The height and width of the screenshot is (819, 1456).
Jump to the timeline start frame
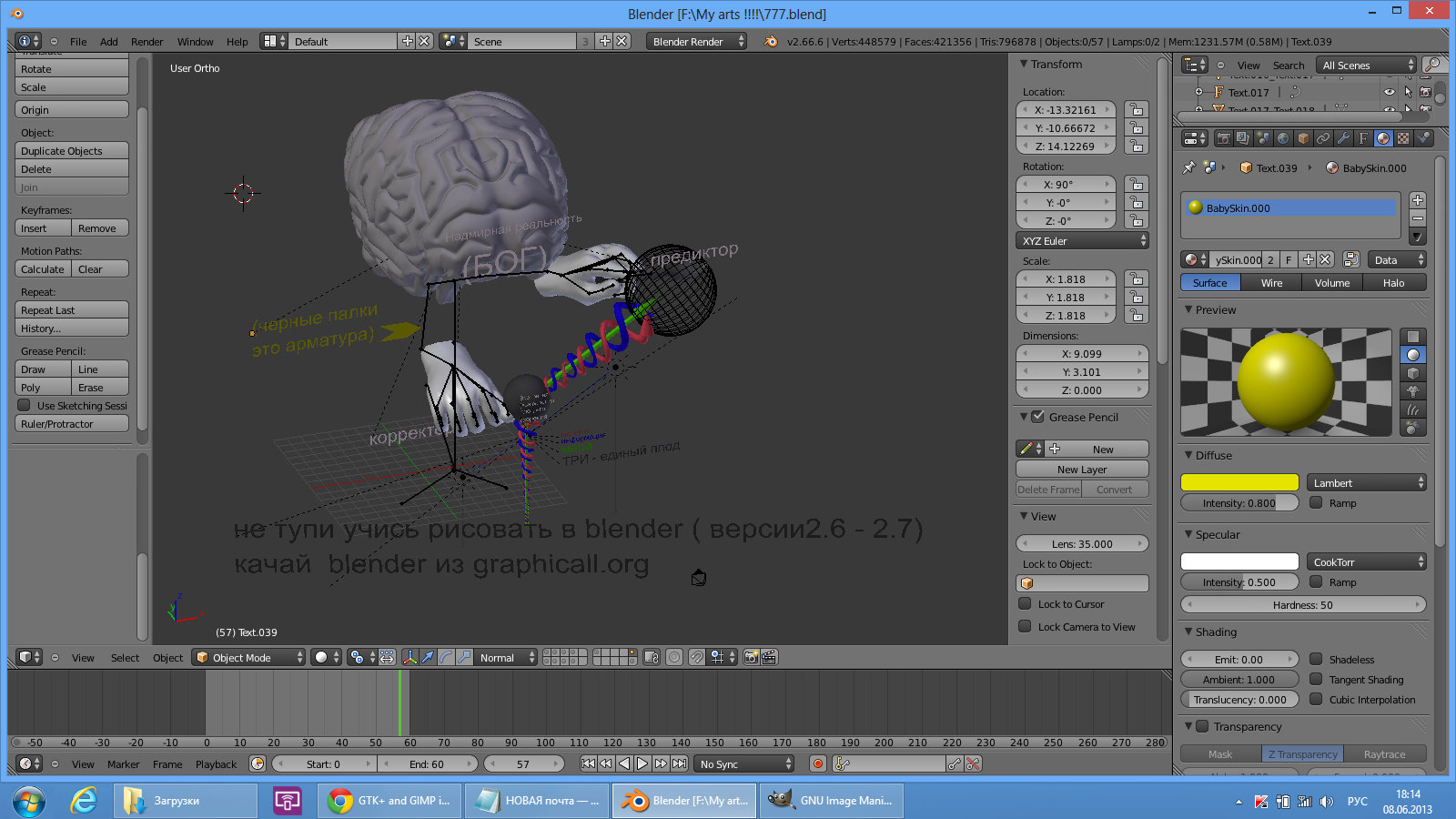click(x=588, y=763)
